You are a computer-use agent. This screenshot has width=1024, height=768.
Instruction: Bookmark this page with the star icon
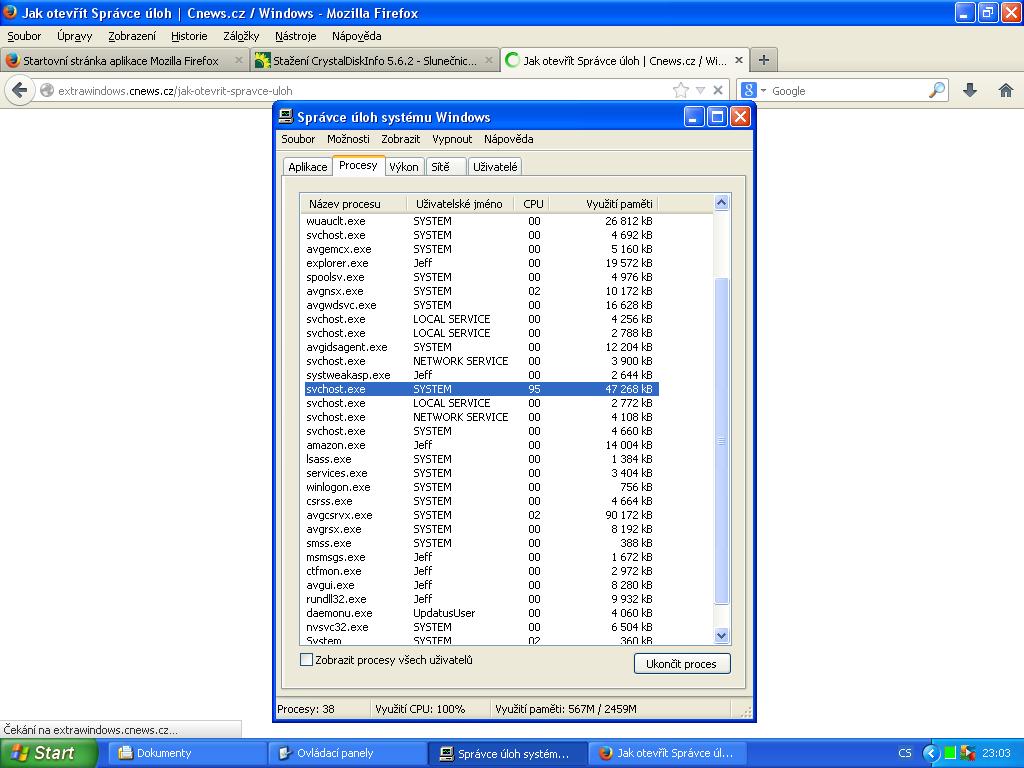681,90
